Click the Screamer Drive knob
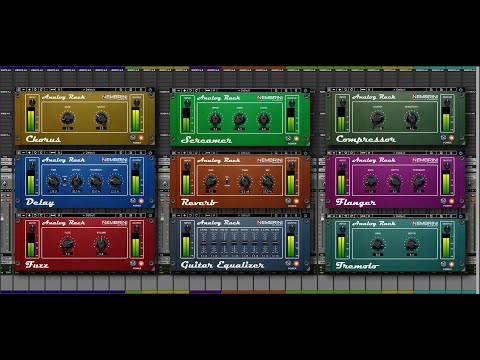The width and height of the screenshot is (480, 360). [215, 118]
